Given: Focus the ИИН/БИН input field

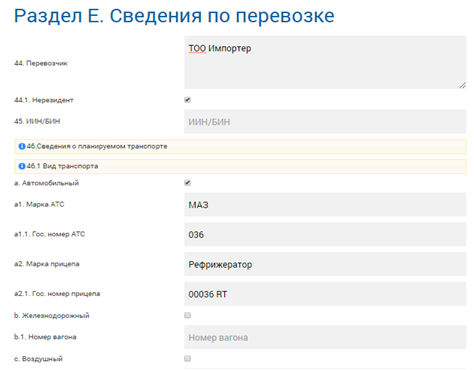Looking at the screenshot, I should point(325,122).
